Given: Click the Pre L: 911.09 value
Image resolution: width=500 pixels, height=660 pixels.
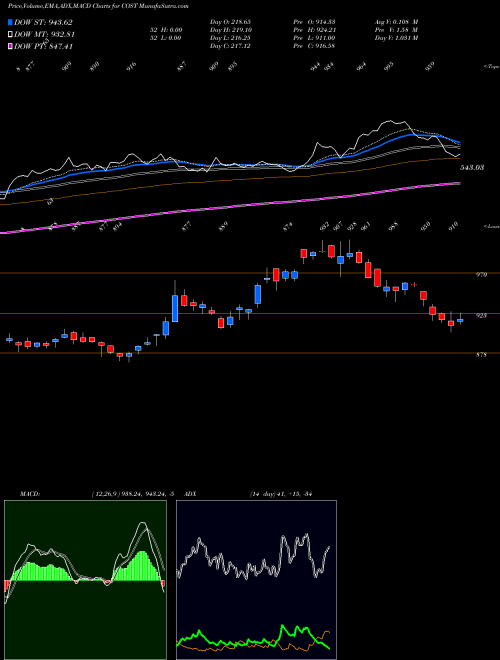Looking at the screenshot, I should 314,38.
